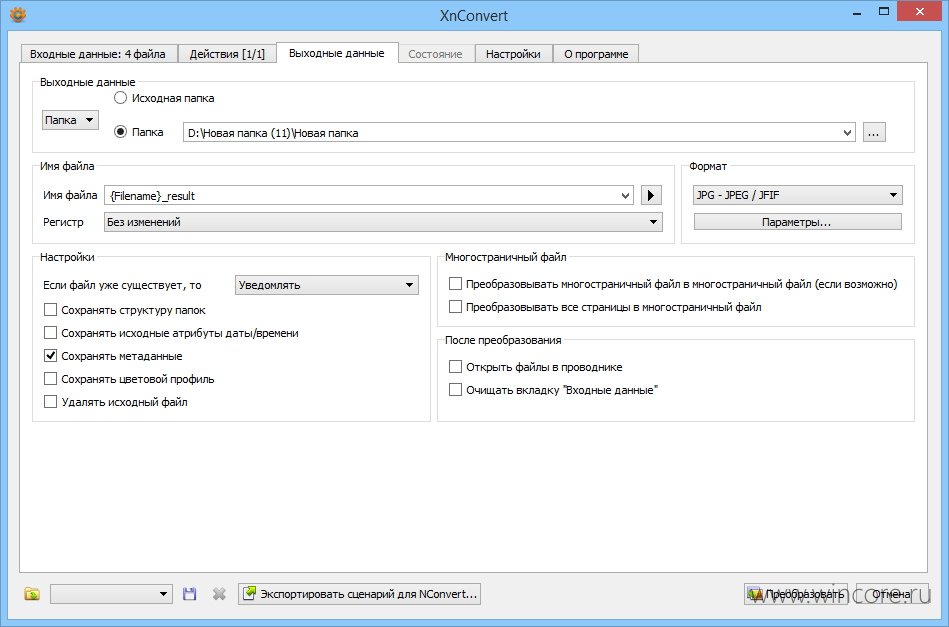This screenshot has width=949, height=627.
Task: Expand the filename pattern dropdown arrow
Action: (x=626, y=195)
